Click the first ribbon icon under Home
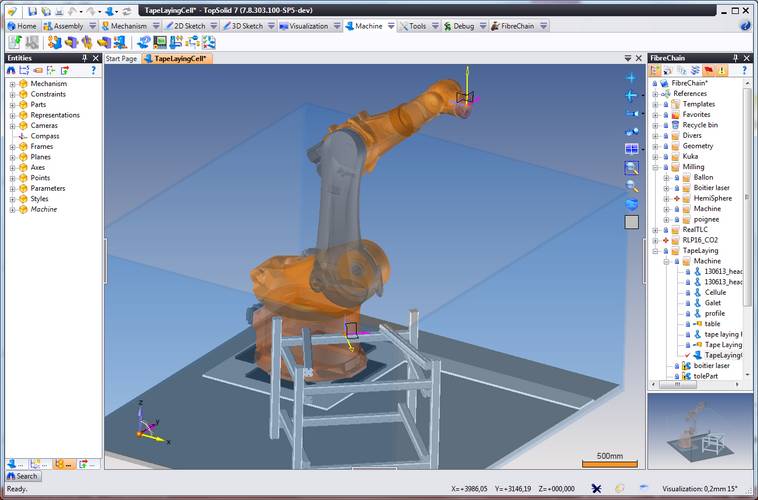The image size is (758, 500). [15, 43]
